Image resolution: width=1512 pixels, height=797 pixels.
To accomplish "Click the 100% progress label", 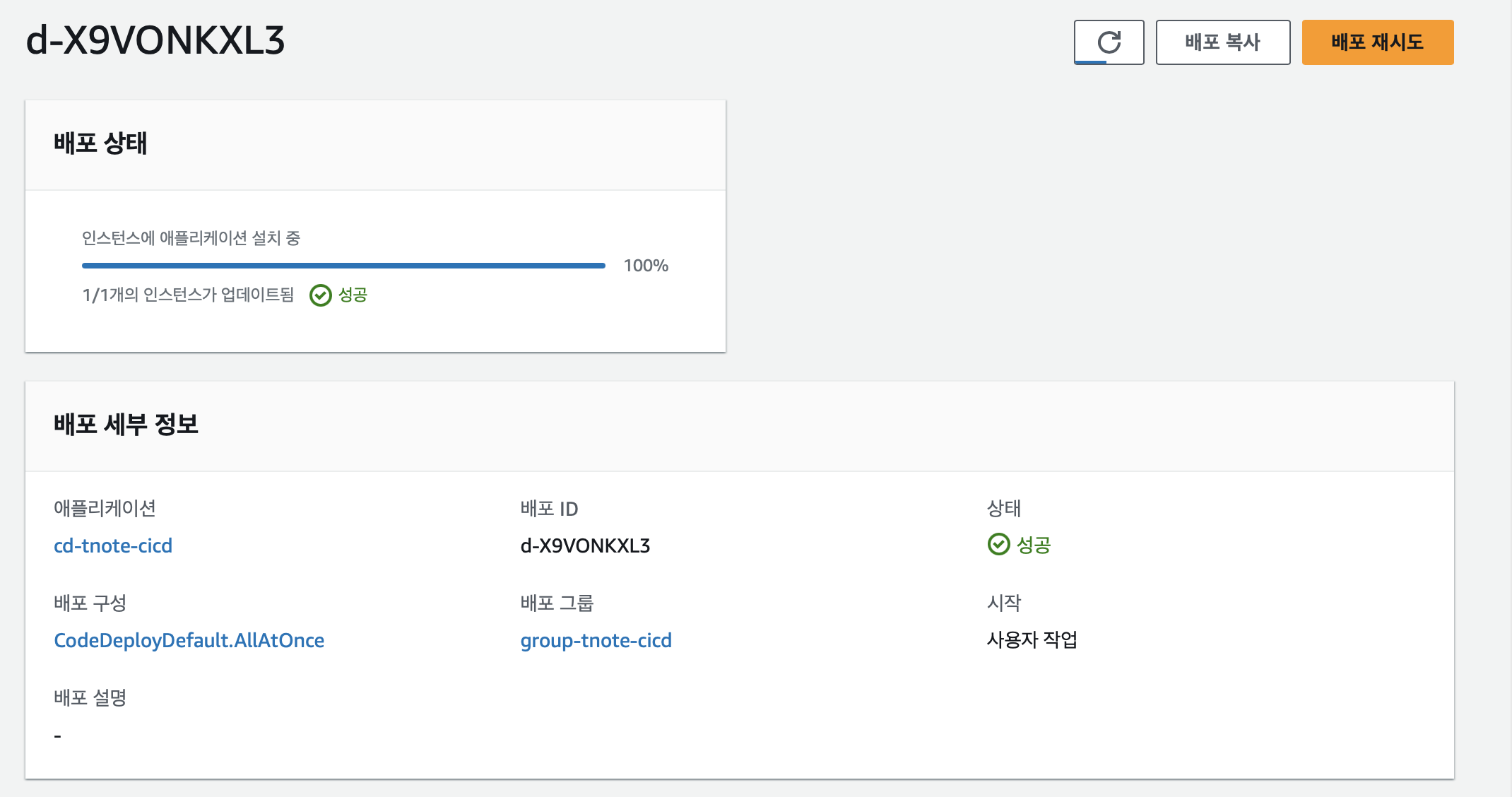I will pos(646,266).
